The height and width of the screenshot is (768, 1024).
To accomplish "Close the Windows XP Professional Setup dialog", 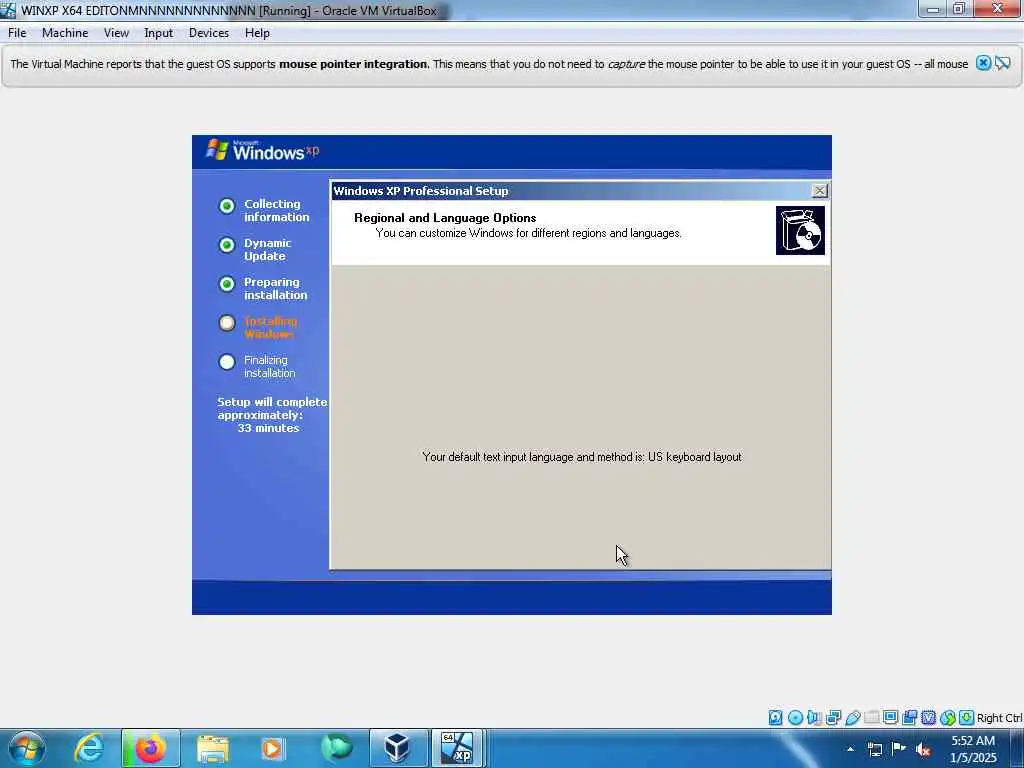I will tap(819, 190).
